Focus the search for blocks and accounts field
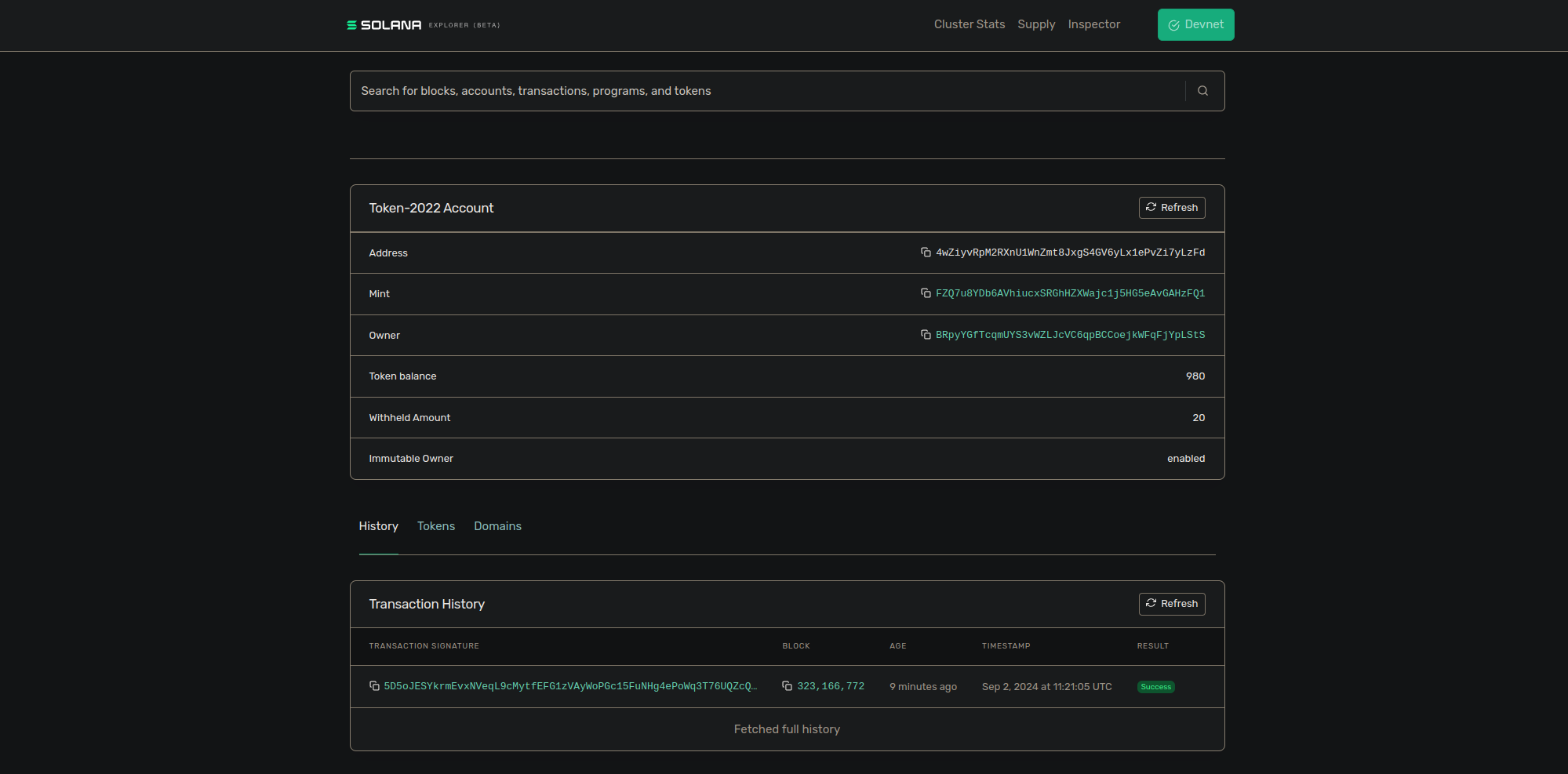Viewport: 1568px width, 774px height. (767, 91)
